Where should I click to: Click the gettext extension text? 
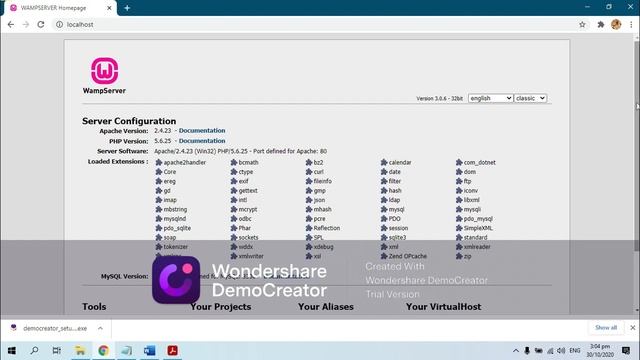(x=248, y=191)
